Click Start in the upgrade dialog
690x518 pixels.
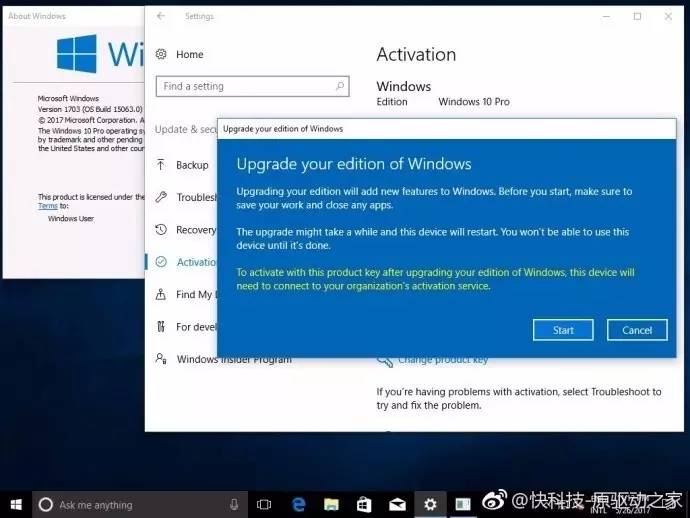[563, 330]
